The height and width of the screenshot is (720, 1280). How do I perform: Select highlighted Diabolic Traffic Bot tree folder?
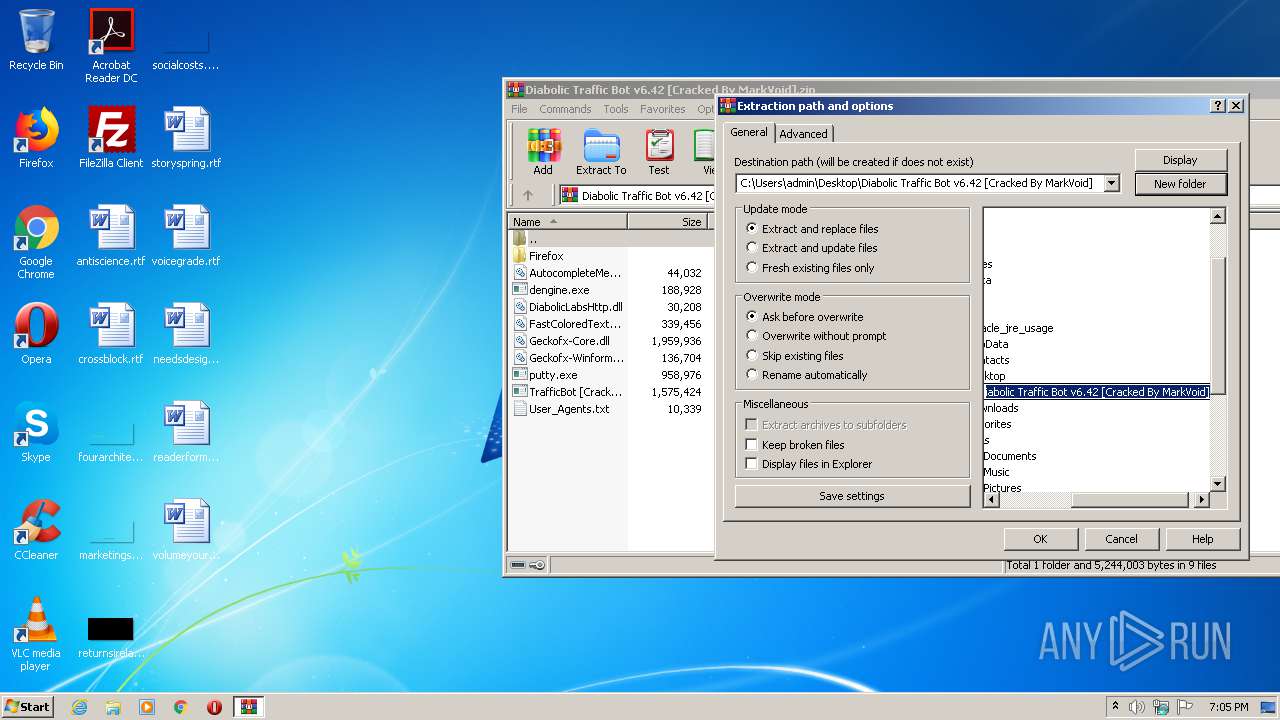pyautogui.click(x=1096, y=392)
